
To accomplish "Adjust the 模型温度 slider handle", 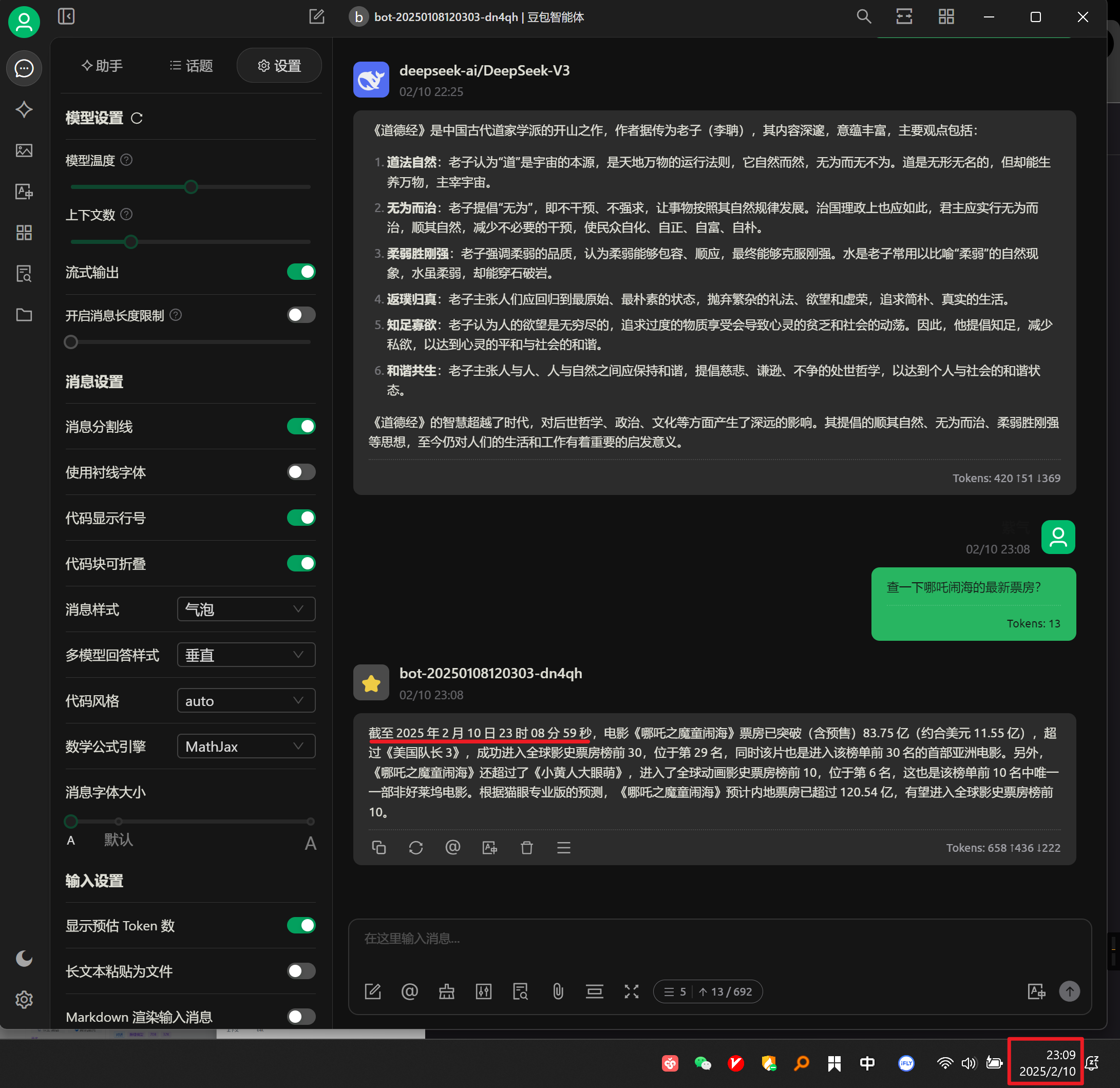I will (x=191, y=187).
